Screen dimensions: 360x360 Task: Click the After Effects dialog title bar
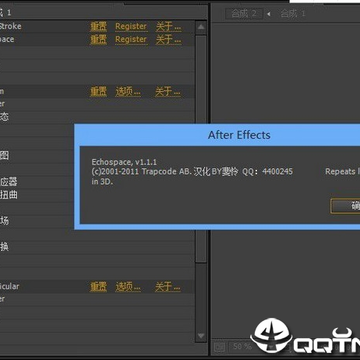click(x=217, y=135)
